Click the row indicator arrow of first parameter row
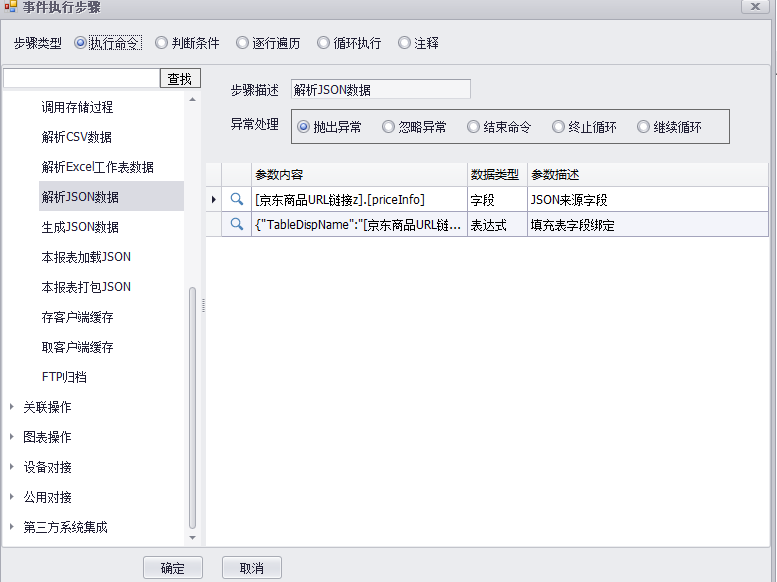The width and height of the screenshot is (777, 582). [213, 200]
